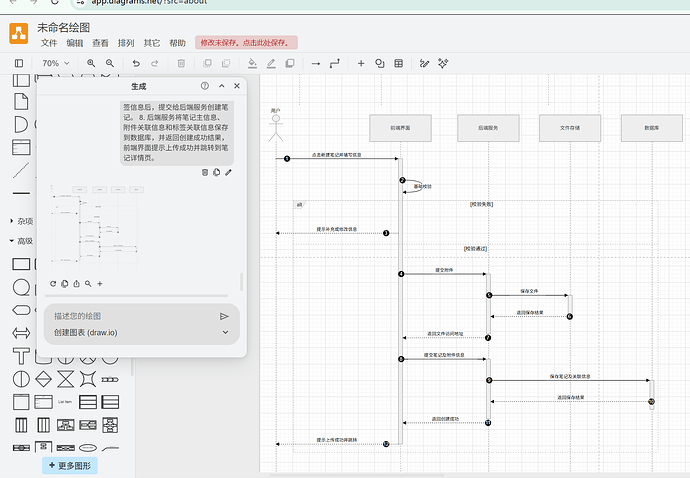Open the insert table icon
The width and height of the screenshot is (690, 478).
point(399,63)
